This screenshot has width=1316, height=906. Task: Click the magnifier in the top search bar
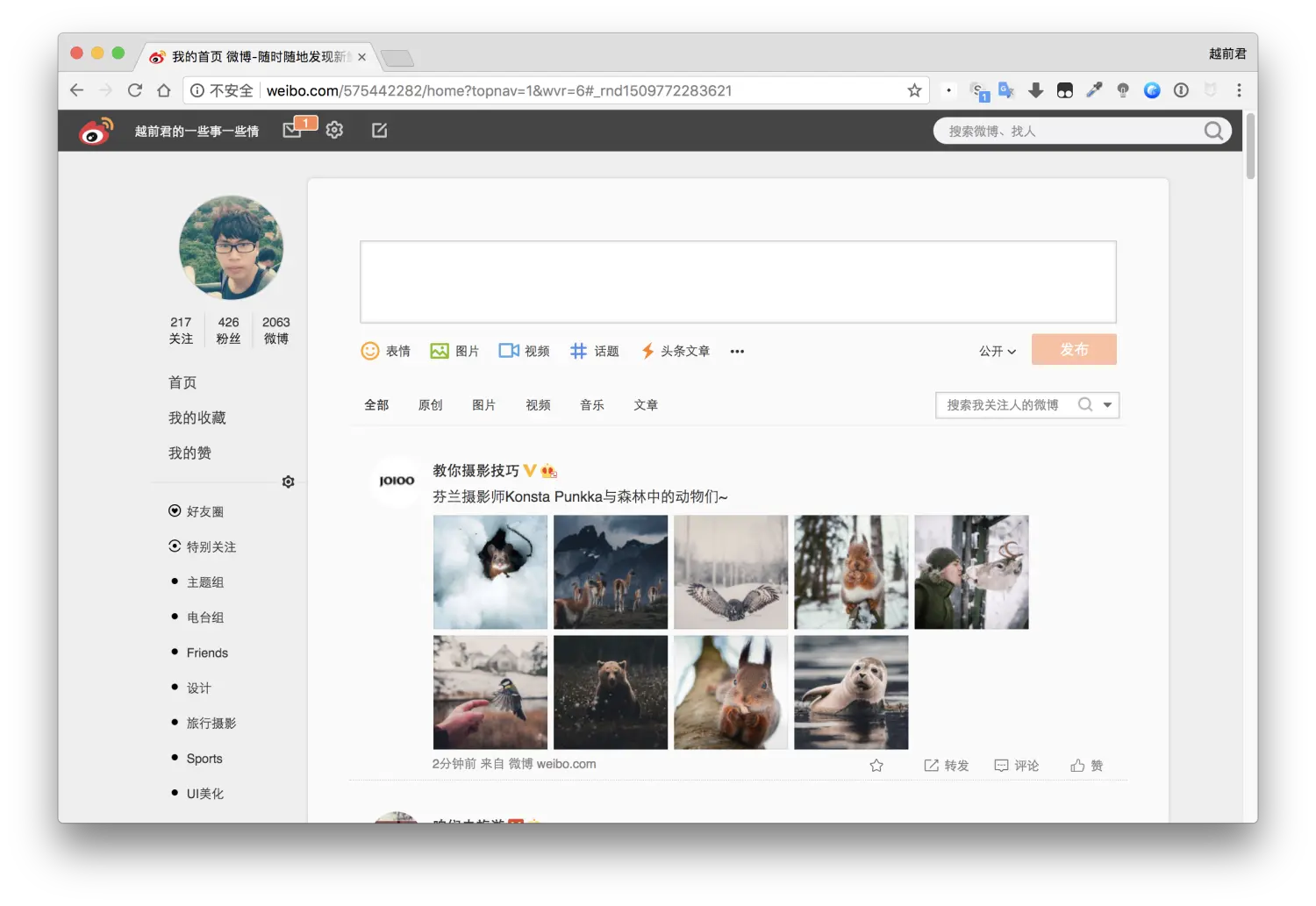(1213, 131)
